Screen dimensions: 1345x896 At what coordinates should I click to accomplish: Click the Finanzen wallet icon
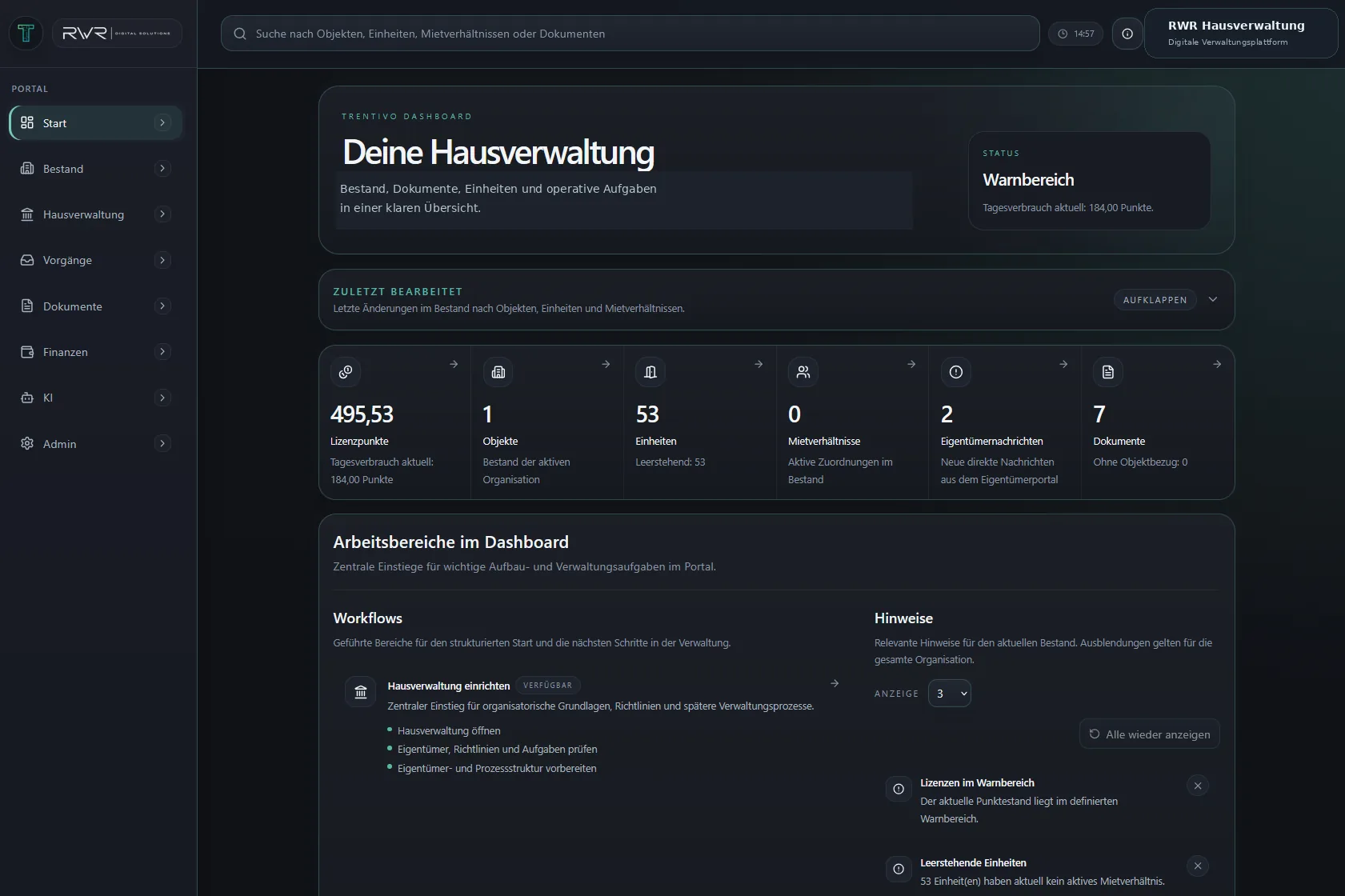pos(27,352)
